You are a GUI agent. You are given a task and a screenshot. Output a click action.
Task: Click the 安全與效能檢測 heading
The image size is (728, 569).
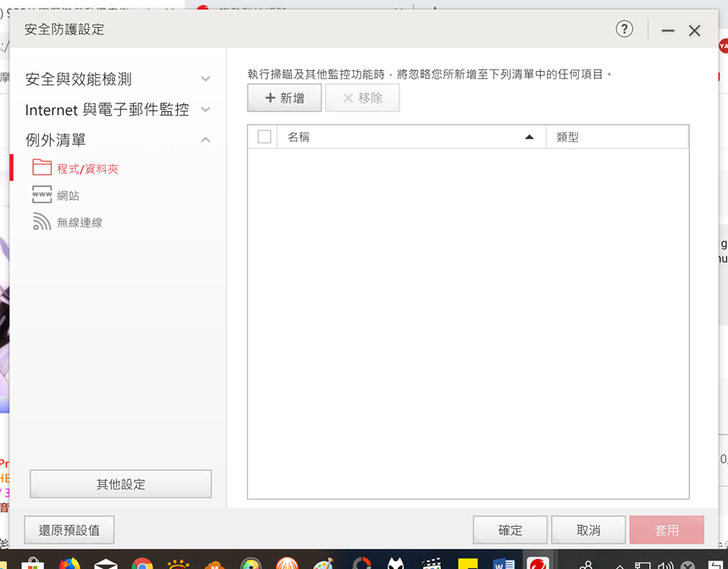pos(78,79)
